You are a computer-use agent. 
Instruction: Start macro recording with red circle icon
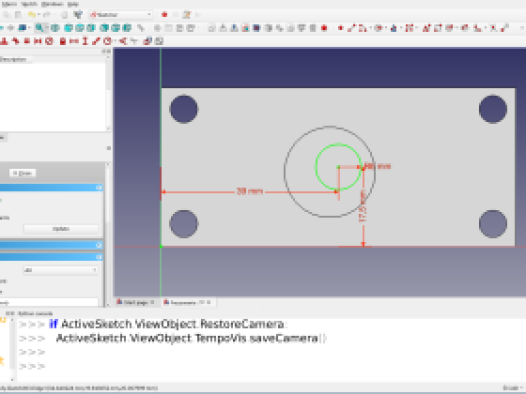[x=164, y=15]
